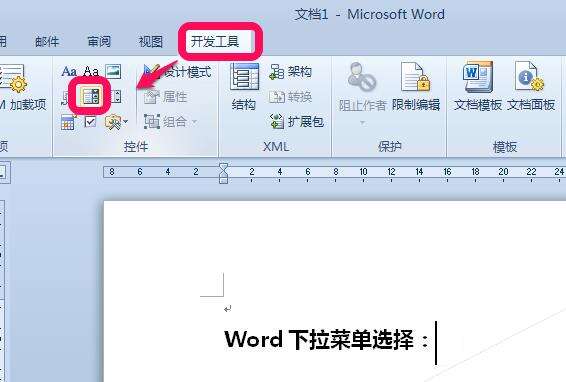
Task: Open 文档面板 (Document Panel)
Action: pos(531,87)
